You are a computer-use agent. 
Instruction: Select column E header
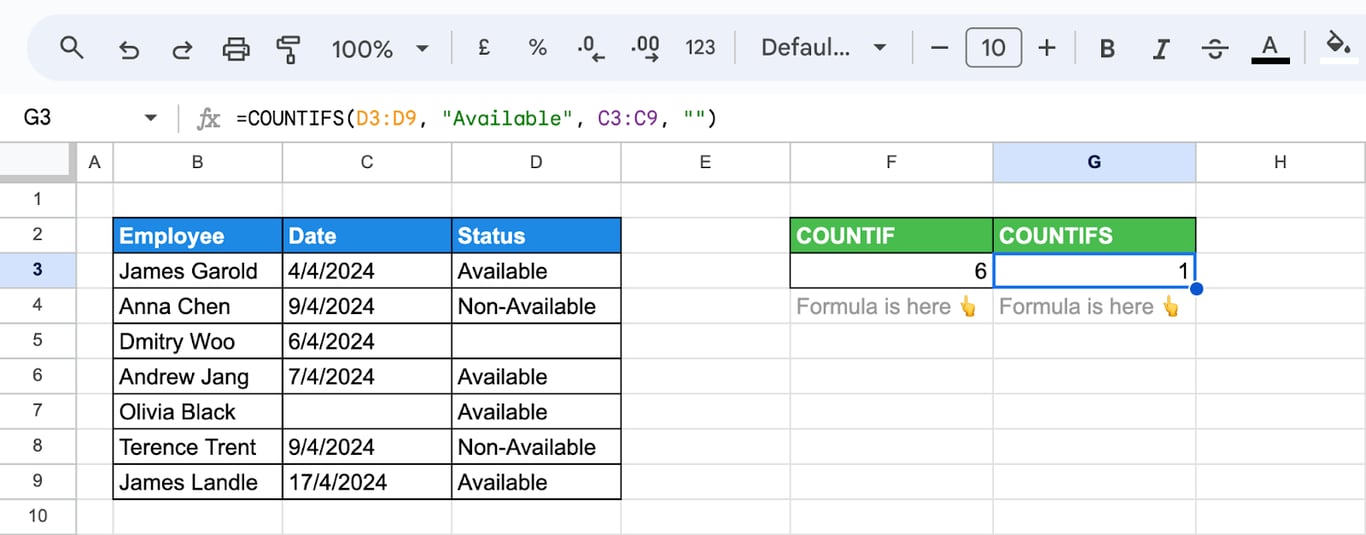tap(705, 162)
